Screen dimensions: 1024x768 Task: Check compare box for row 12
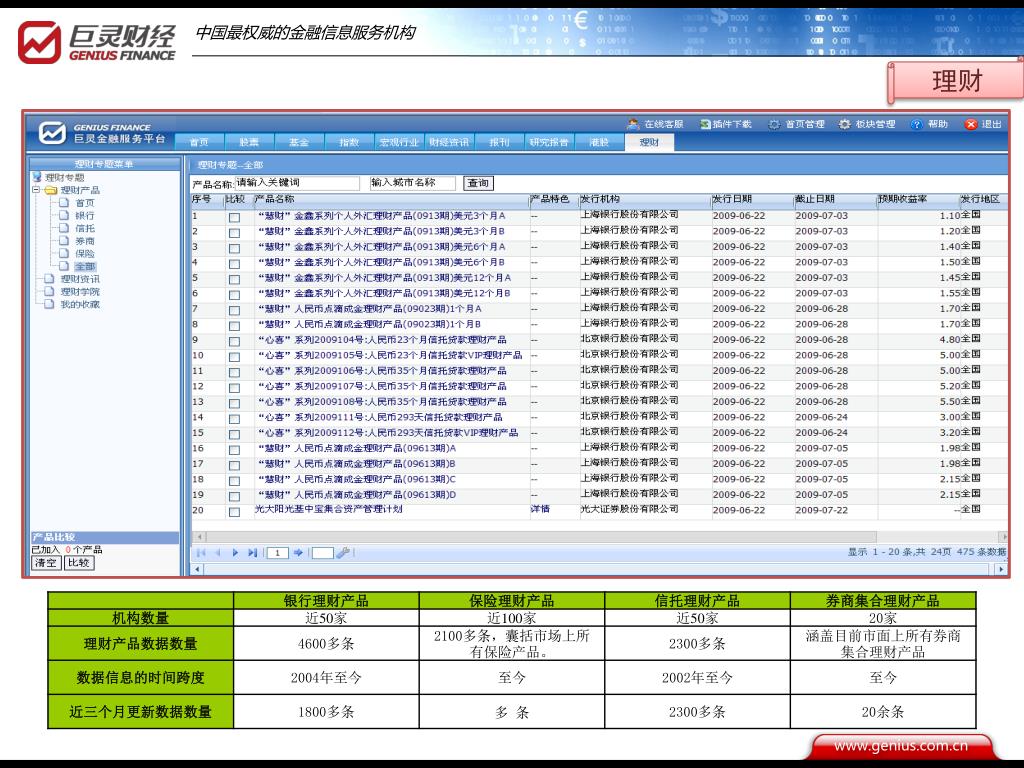tap(234, 388)
